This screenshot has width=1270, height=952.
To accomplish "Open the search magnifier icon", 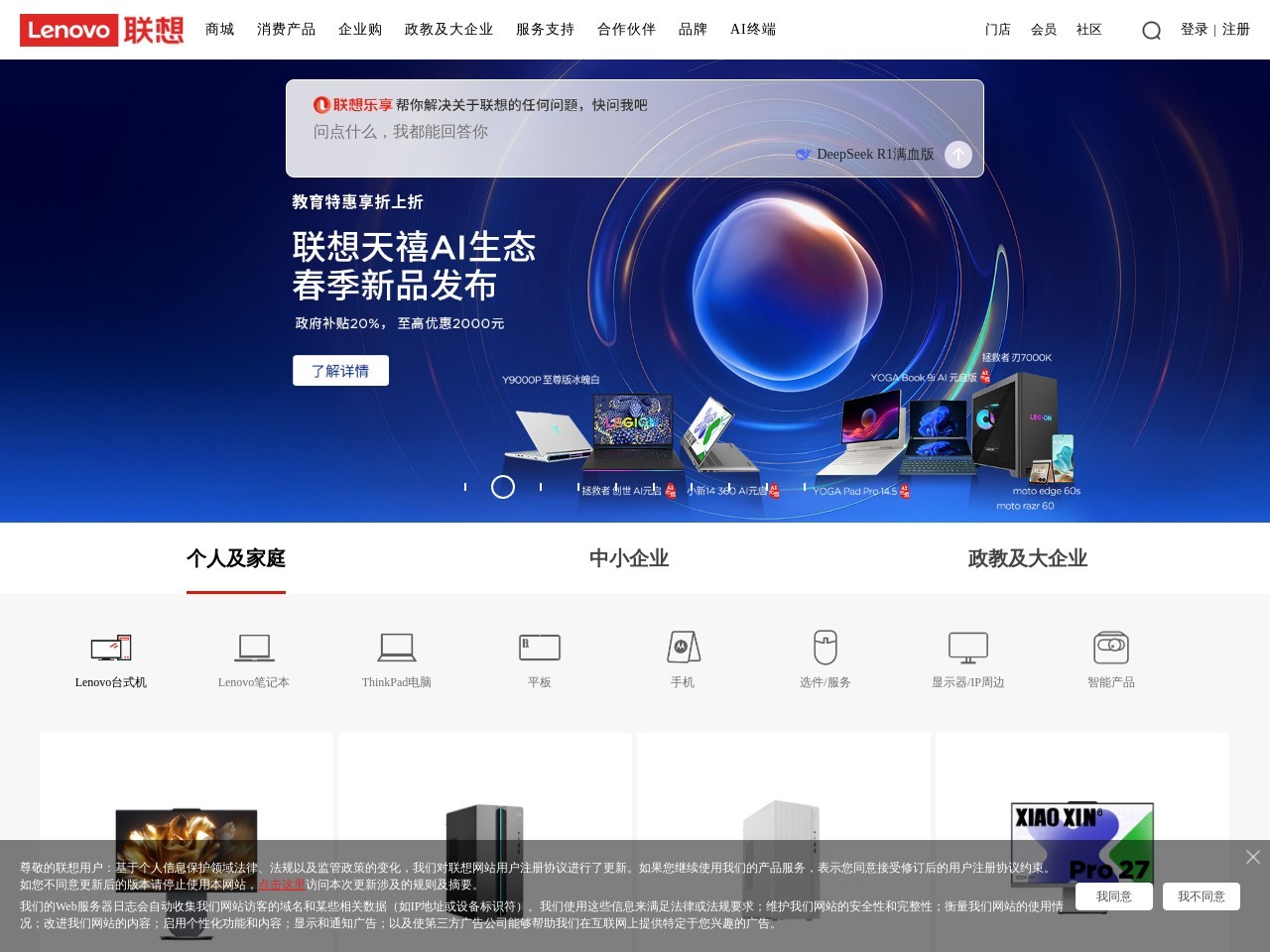I will click(1151, 31).
